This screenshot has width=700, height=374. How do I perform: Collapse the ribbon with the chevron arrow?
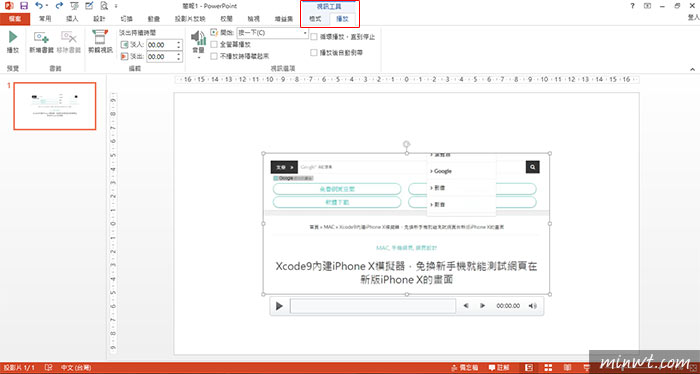[692, 69]
